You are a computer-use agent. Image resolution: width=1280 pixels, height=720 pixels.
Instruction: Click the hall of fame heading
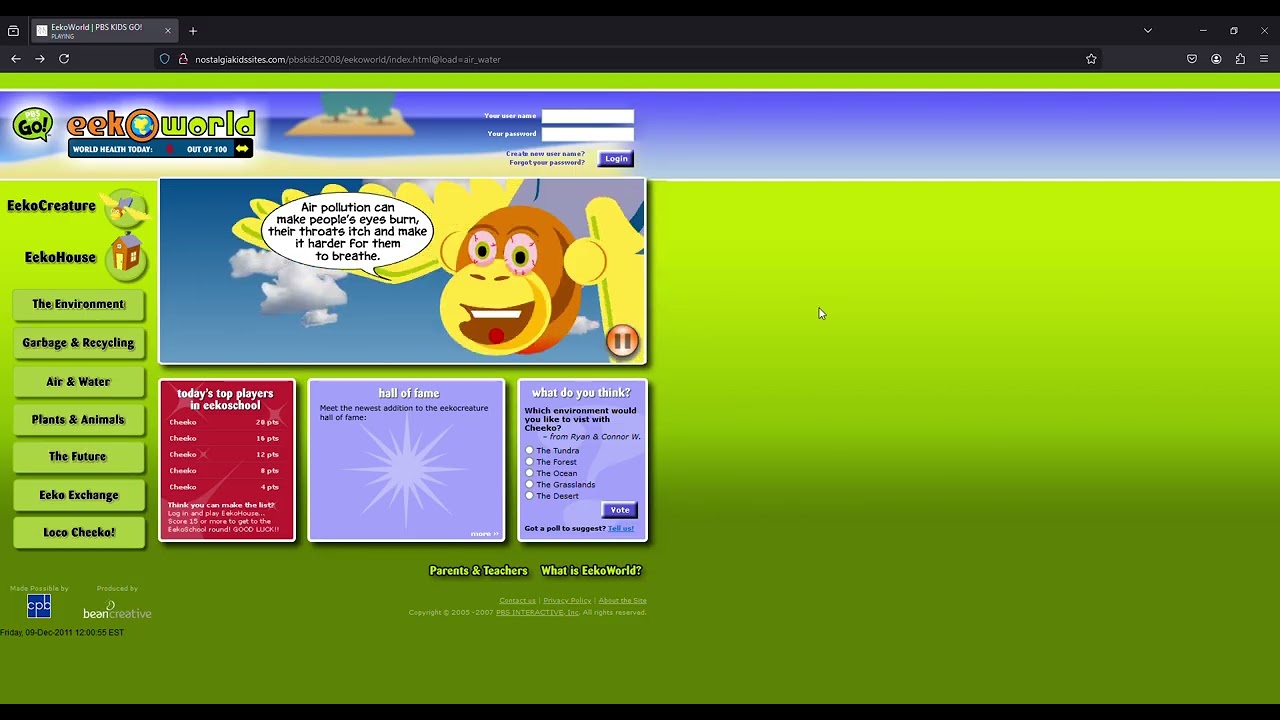point(409,394)
